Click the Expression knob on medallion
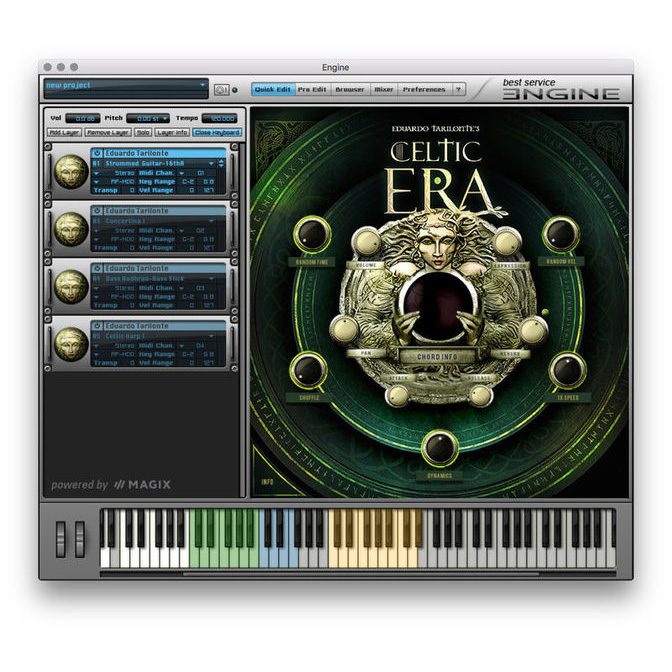 click(507, 243)
